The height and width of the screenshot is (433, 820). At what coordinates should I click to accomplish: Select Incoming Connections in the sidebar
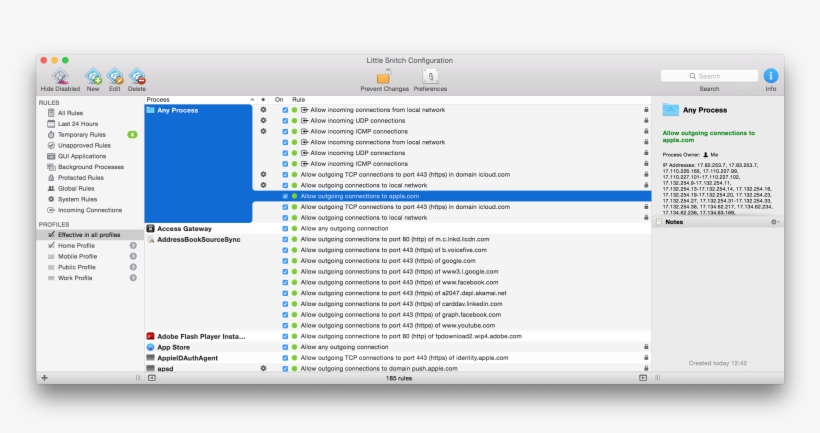pos(90,210)
